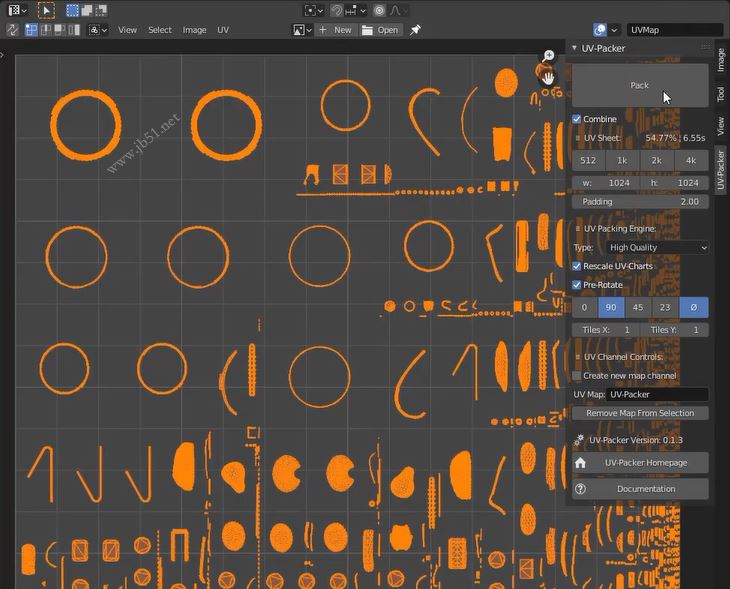Click the UV-Packer panel drag grip
The width and height of the screenshot is (730, 589).
point(705,47)
